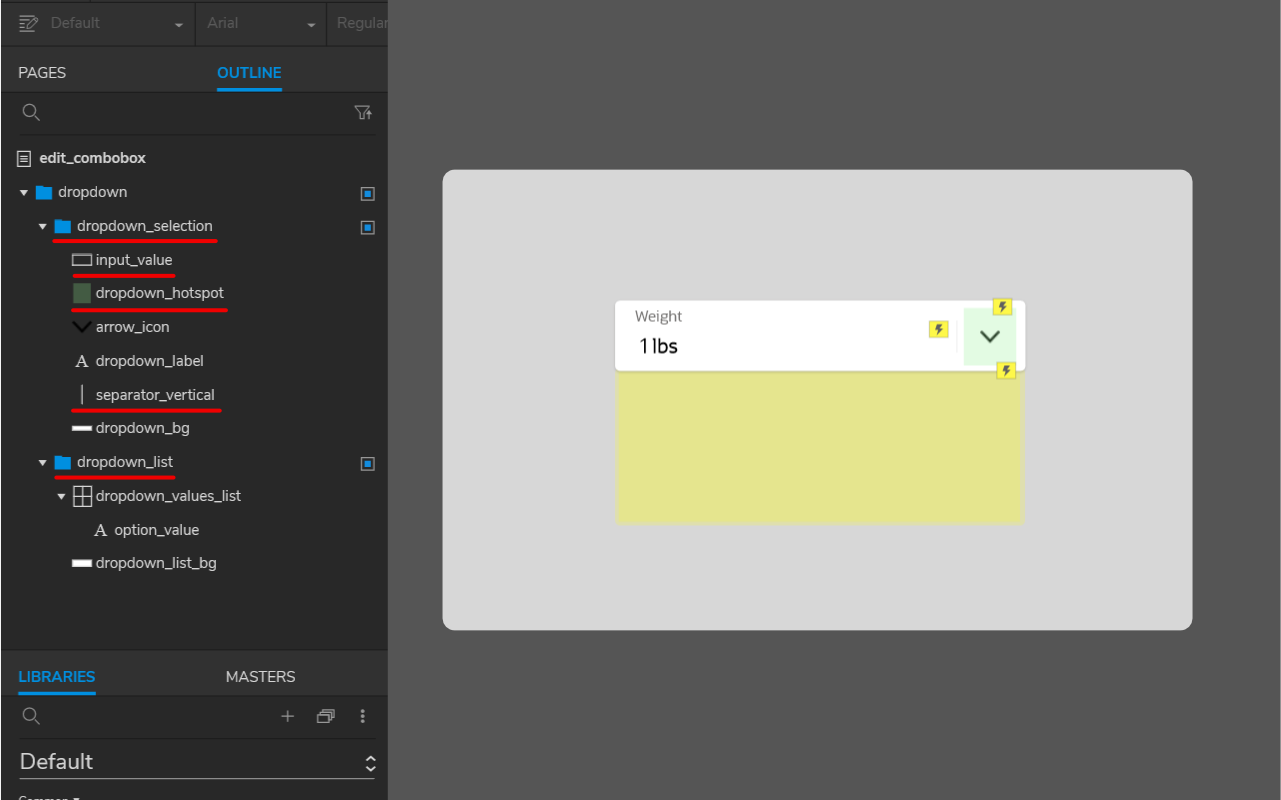Viewport: 1281px width, 800px height.
Task: Toggle the dropdown_list group's blue square marker
Action: coord(367,463)
